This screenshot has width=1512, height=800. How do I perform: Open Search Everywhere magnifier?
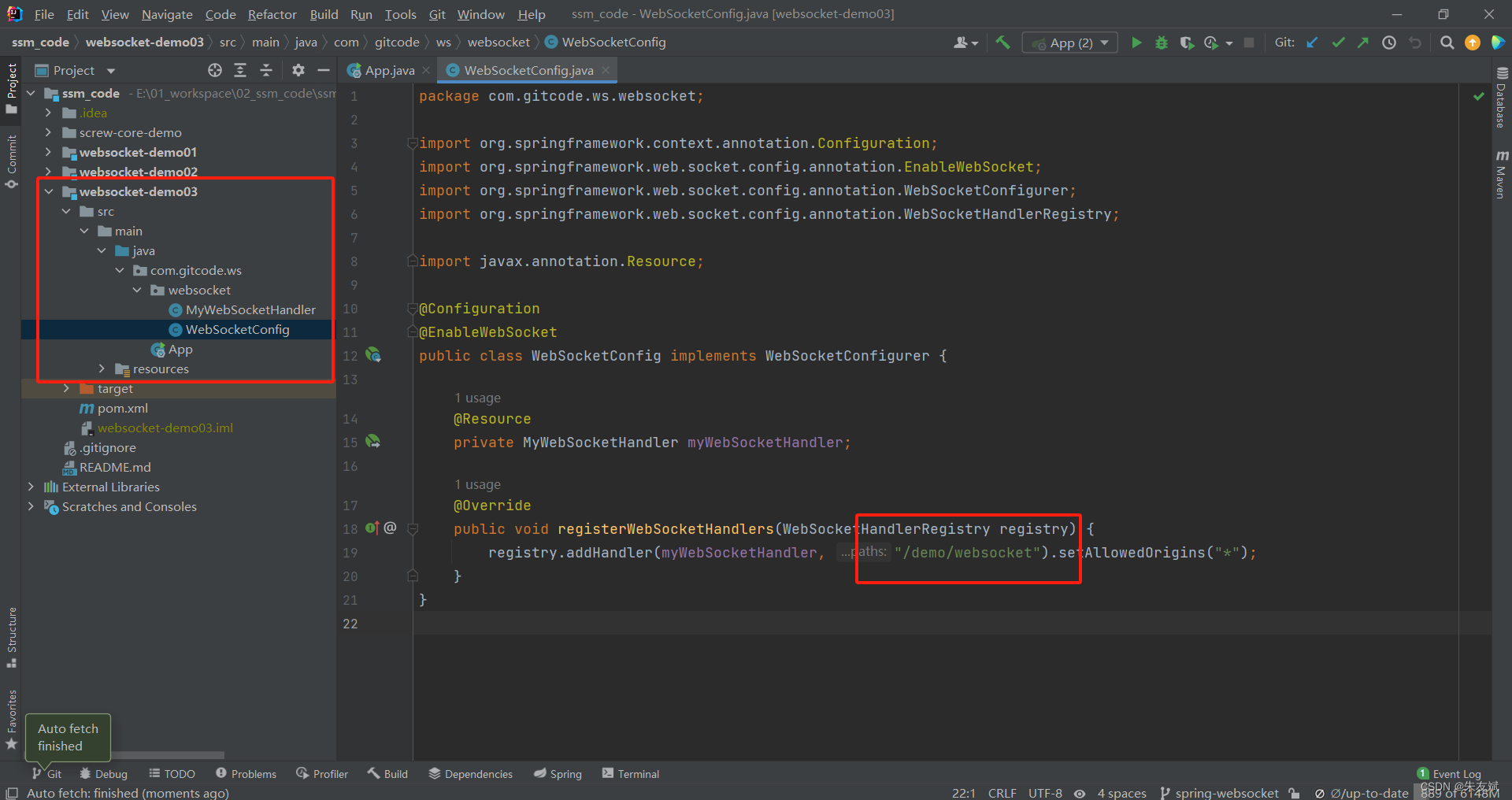click(x=1447, y=43)
